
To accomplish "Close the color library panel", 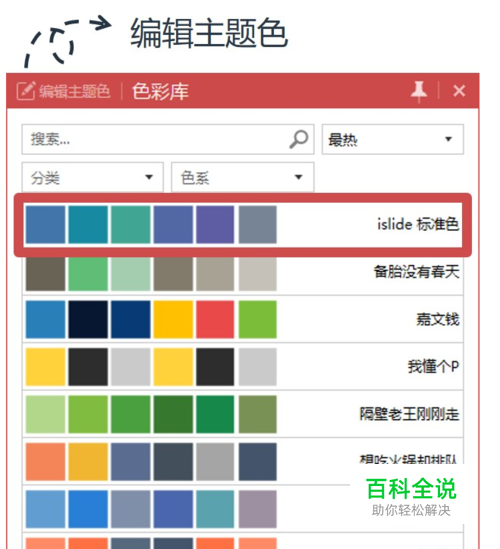I will [x=459, y=91].
